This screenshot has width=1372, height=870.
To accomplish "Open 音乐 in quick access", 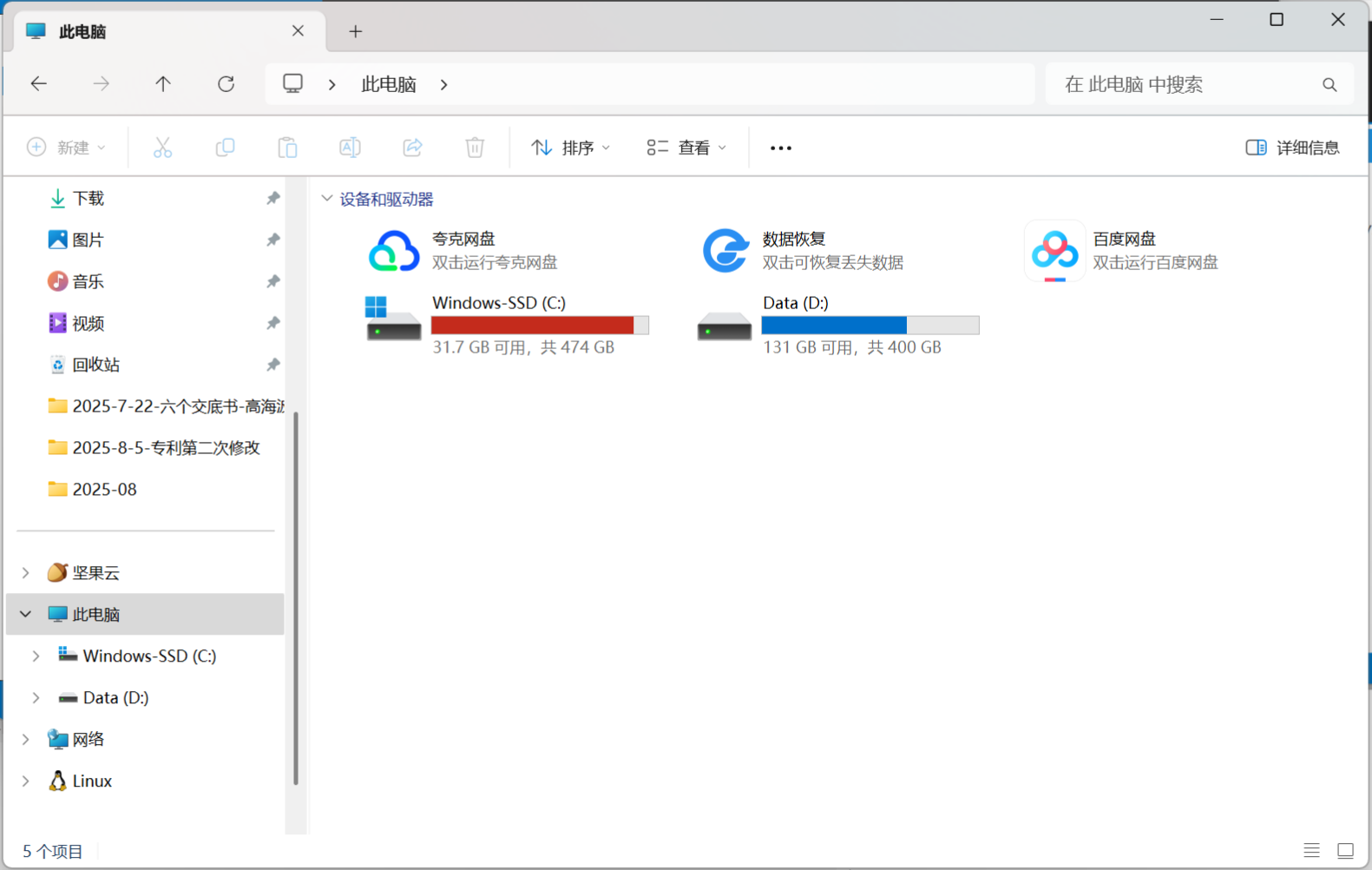I will 88,281.
